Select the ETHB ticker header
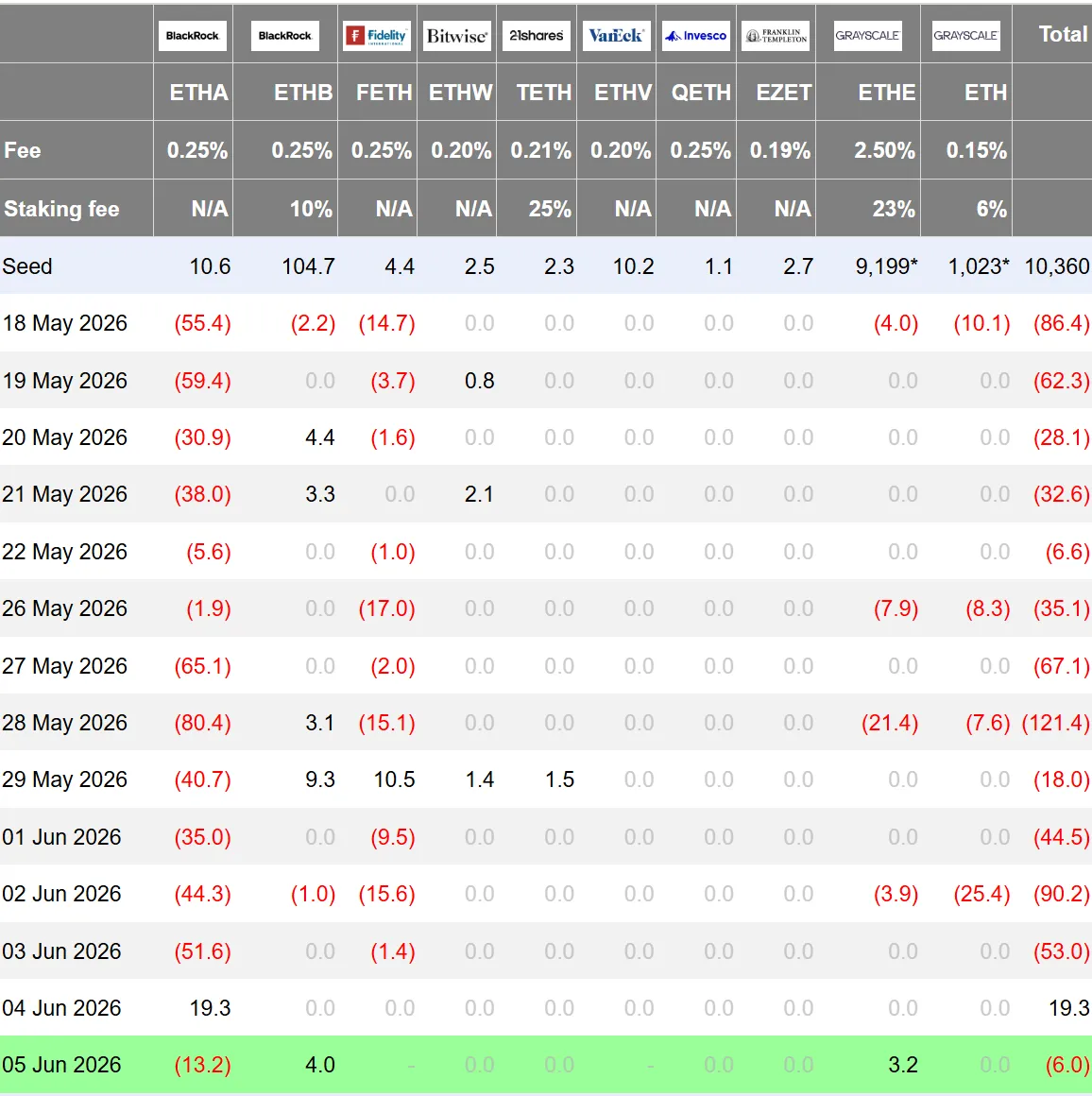 click(x=303, y=93)
